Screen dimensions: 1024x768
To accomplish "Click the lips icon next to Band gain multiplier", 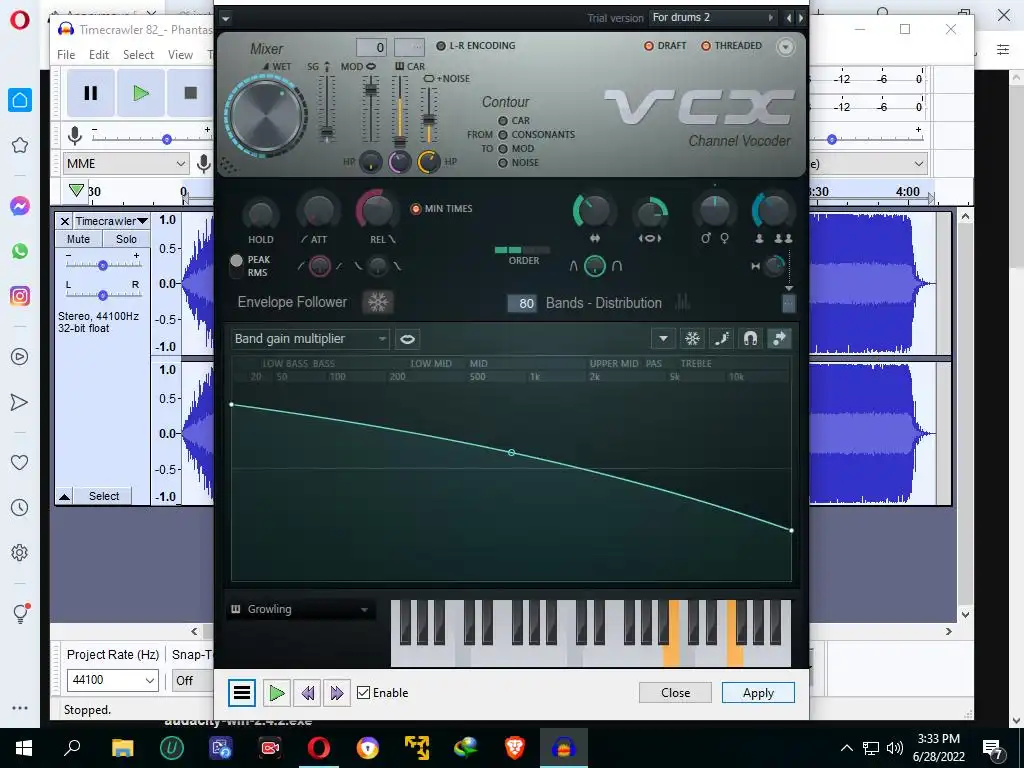I will (x=407, y=339).
